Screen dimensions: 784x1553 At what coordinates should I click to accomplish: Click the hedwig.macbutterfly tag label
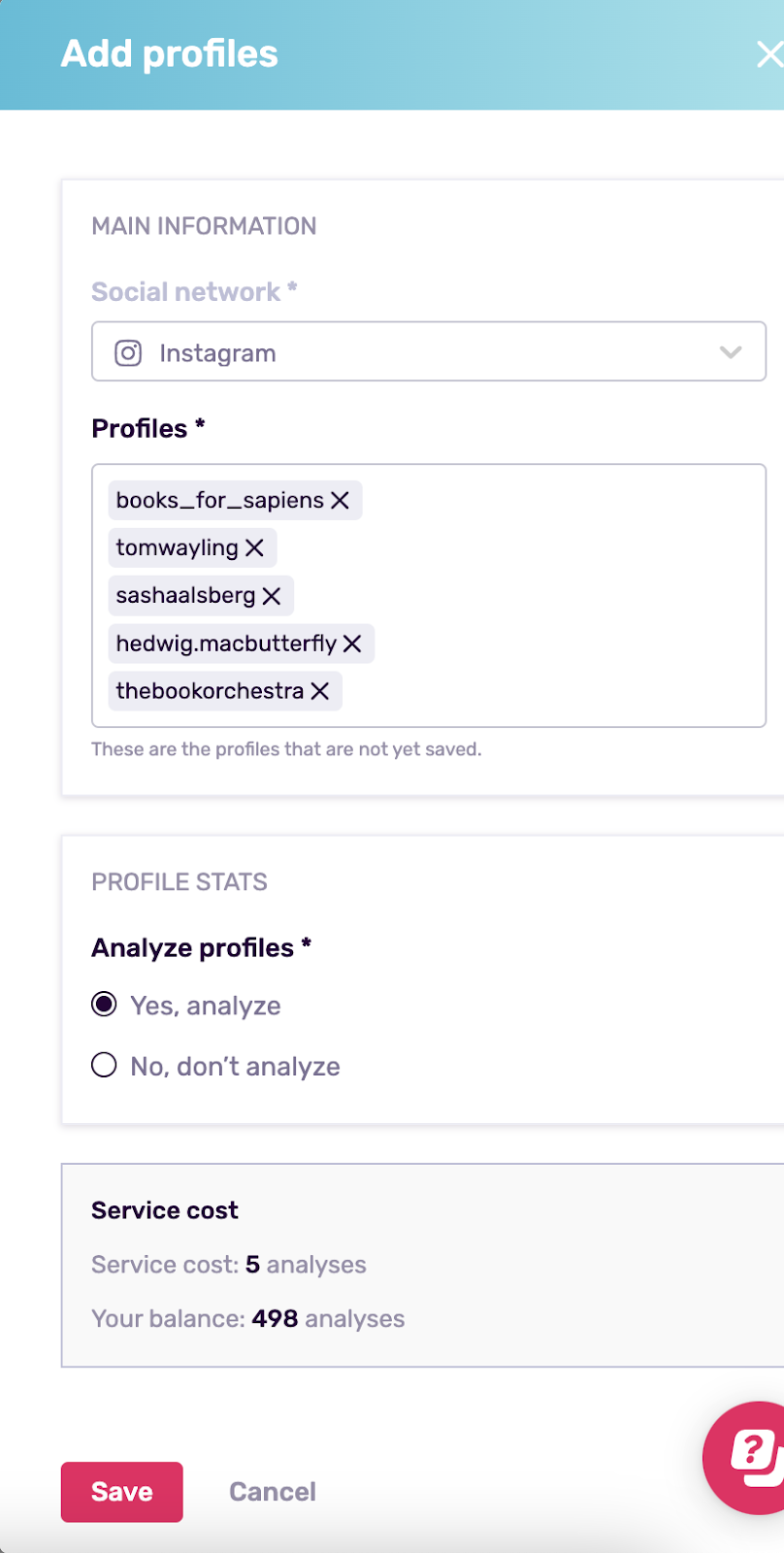[x=226, y=644]
